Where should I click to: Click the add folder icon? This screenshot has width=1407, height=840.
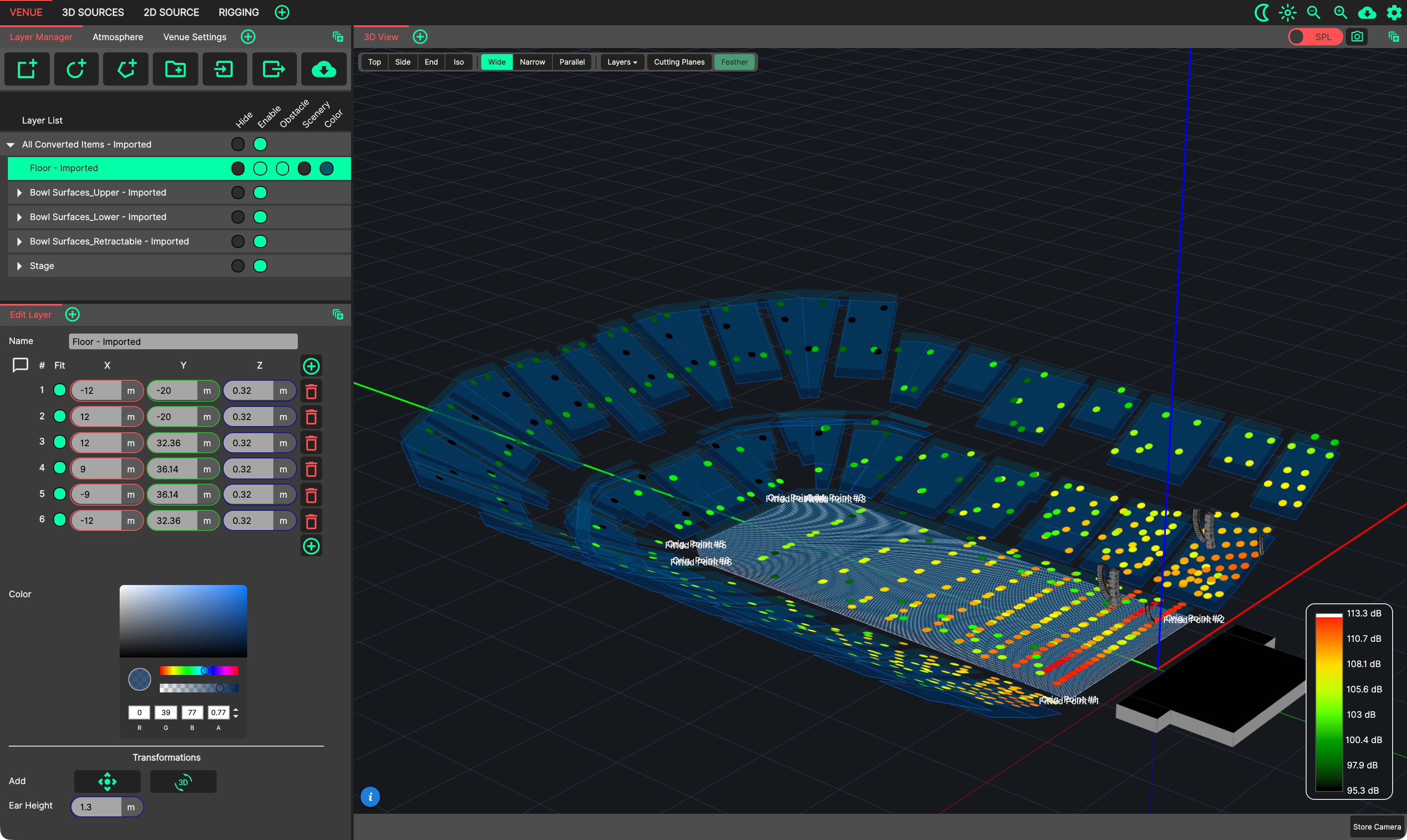coord(175,69)
